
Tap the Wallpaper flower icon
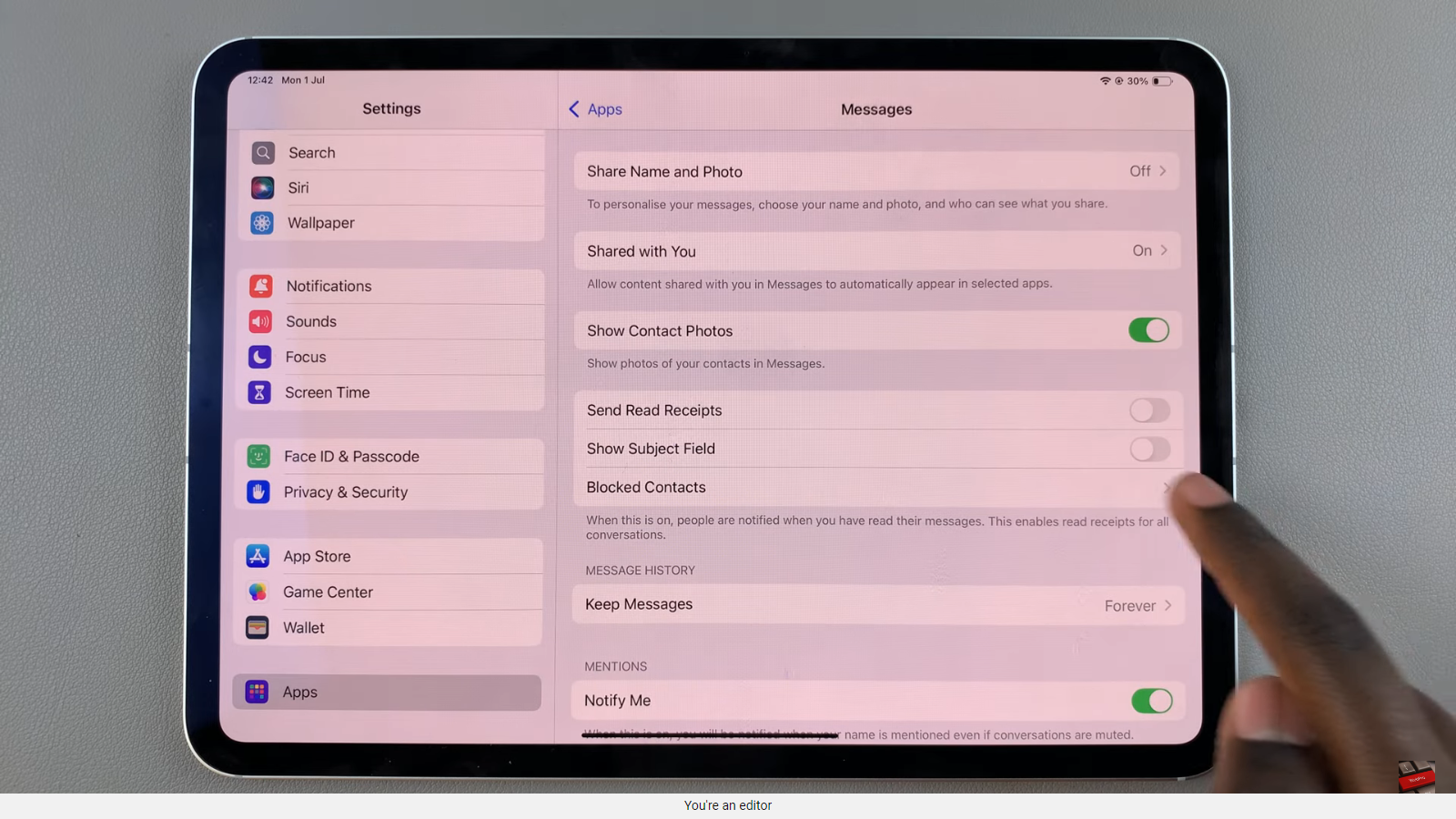[x=262, y=223]
